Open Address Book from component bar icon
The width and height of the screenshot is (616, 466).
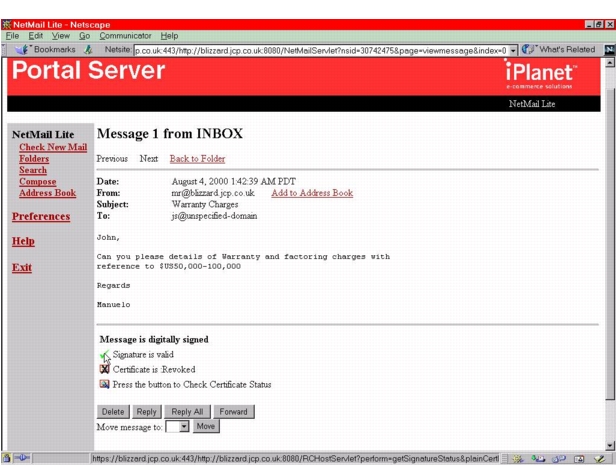pos(579,459)
